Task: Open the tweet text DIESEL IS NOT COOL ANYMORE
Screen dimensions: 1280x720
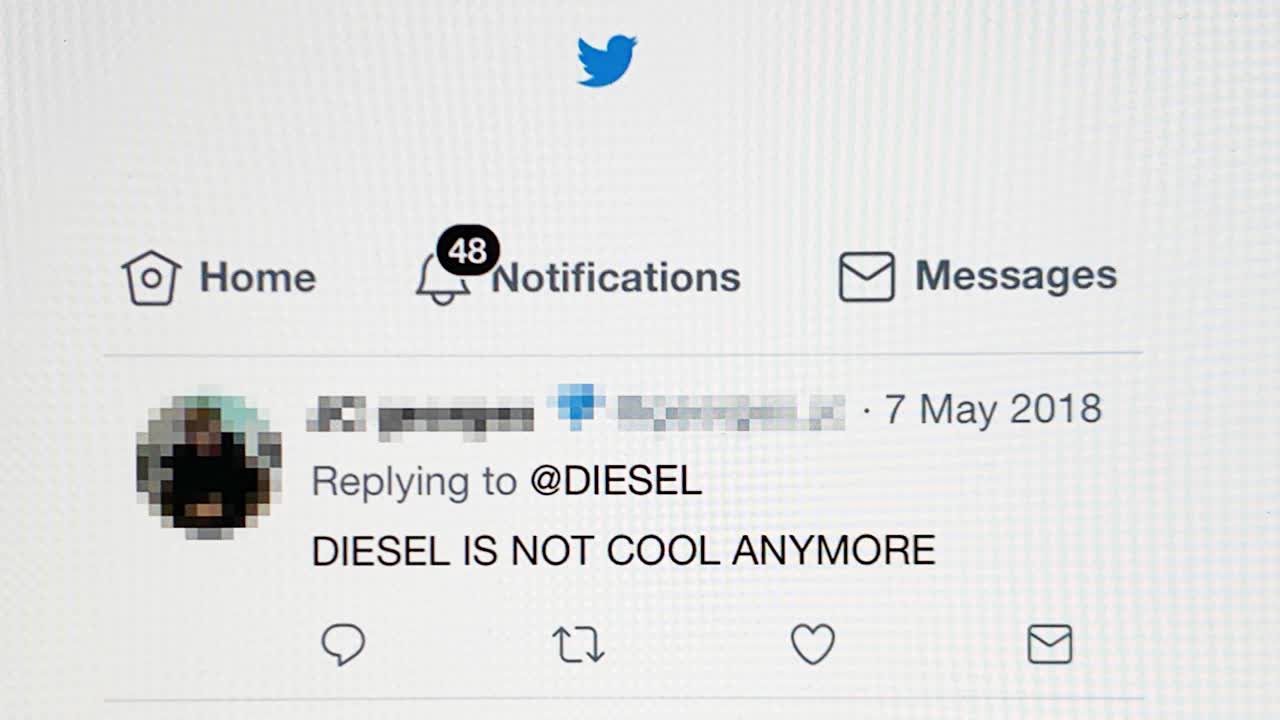Action: pyautogui.click(x=623, y=551)
